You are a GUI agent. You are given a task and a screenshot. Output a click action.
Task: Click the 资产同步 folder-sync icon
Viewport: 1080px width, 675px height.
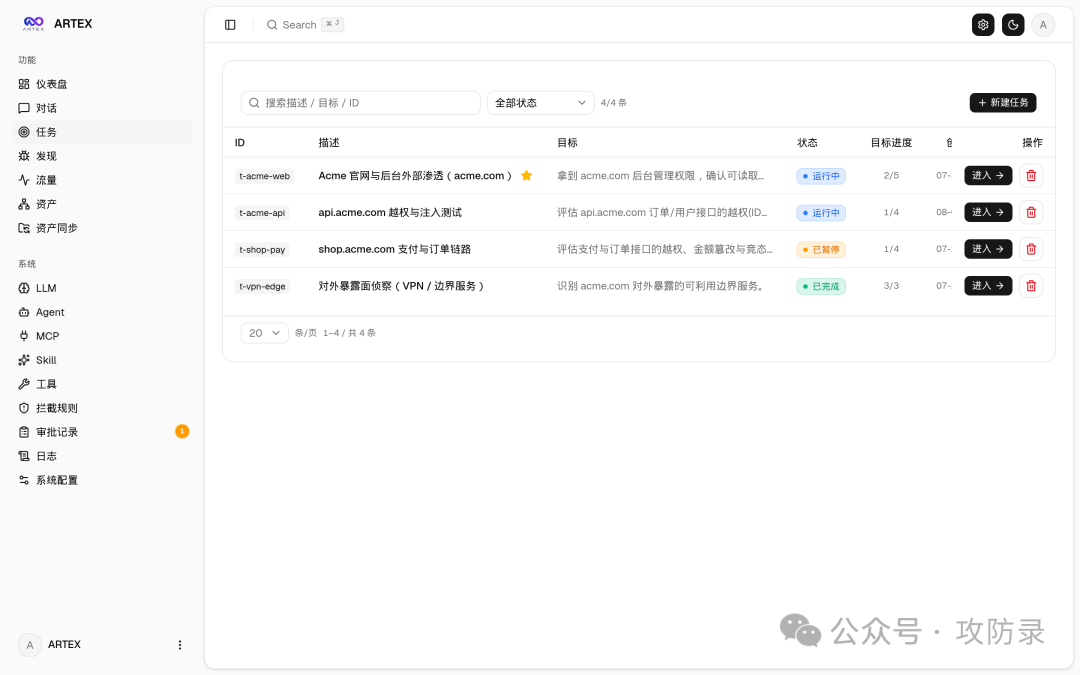pos(24,228)
